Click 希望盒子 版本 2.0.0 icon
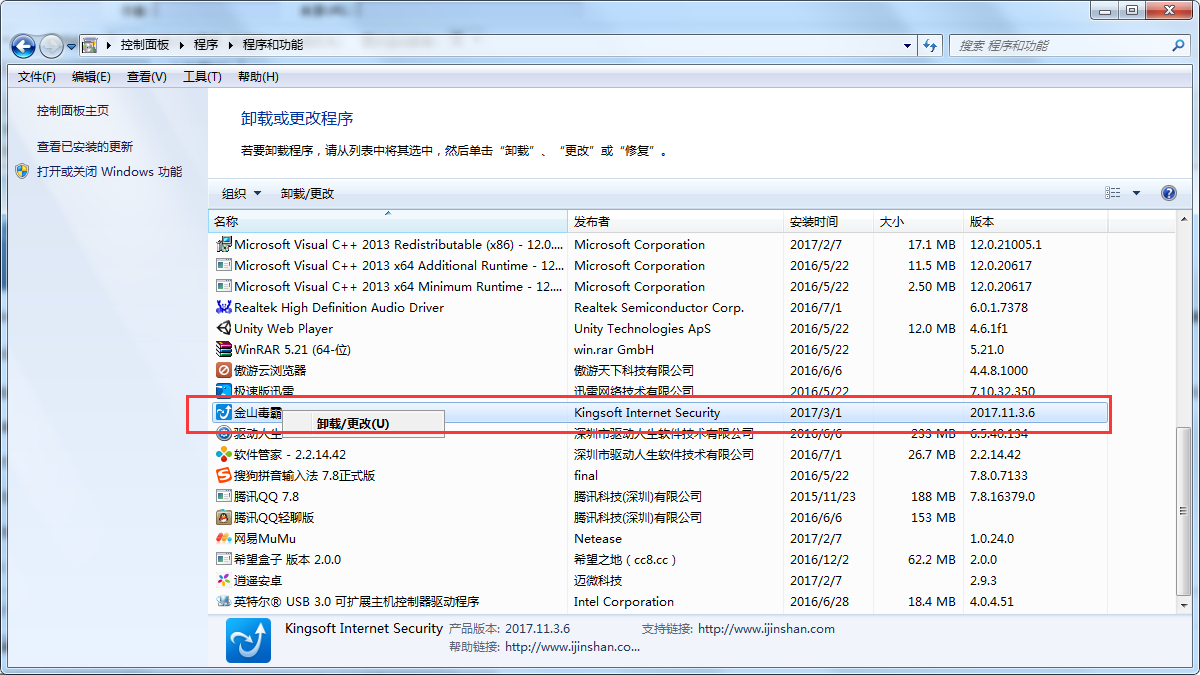The width and height of the screenshot is (1200, 675). point(224,559)
